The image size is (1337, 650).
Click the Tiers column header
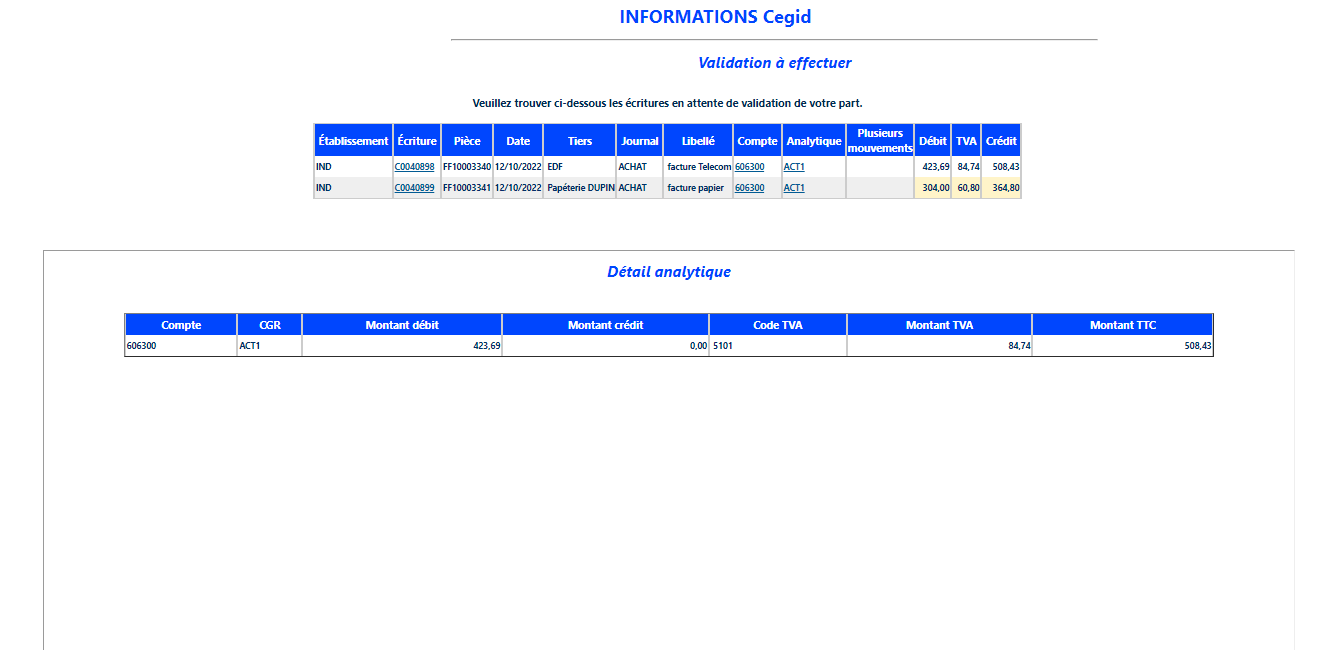[580, 141]
